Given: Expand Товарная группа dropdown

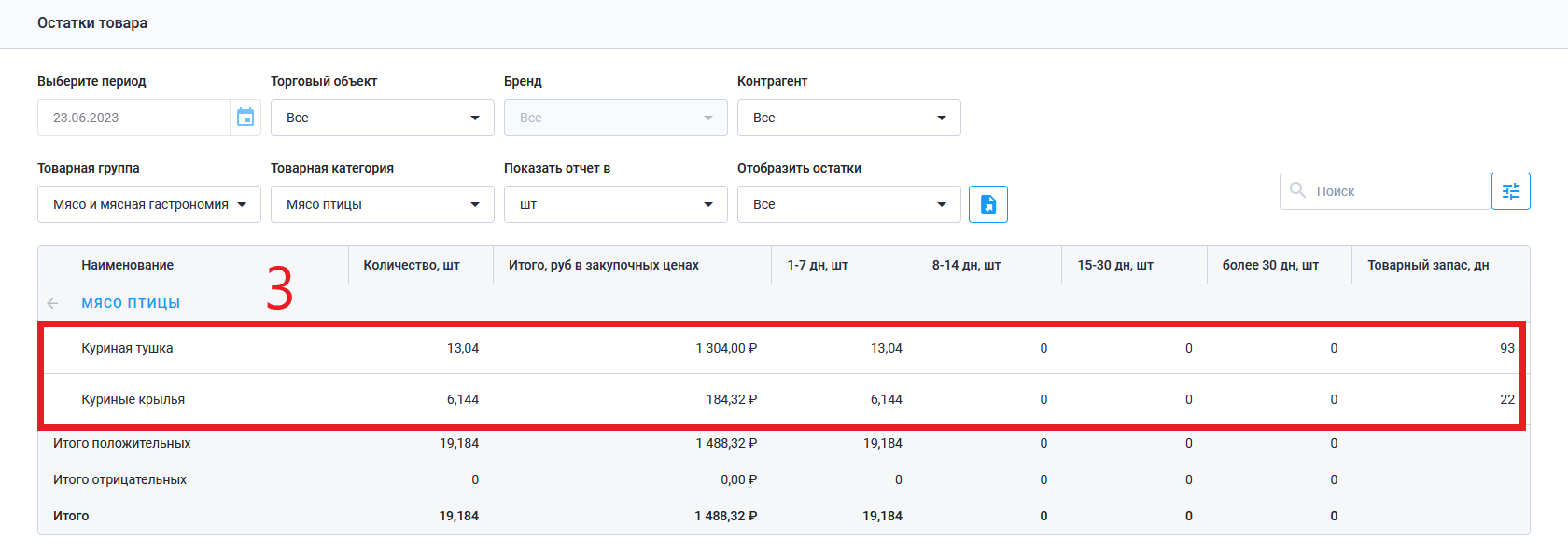Looking at the screenshot, I should tap(148, 204).
